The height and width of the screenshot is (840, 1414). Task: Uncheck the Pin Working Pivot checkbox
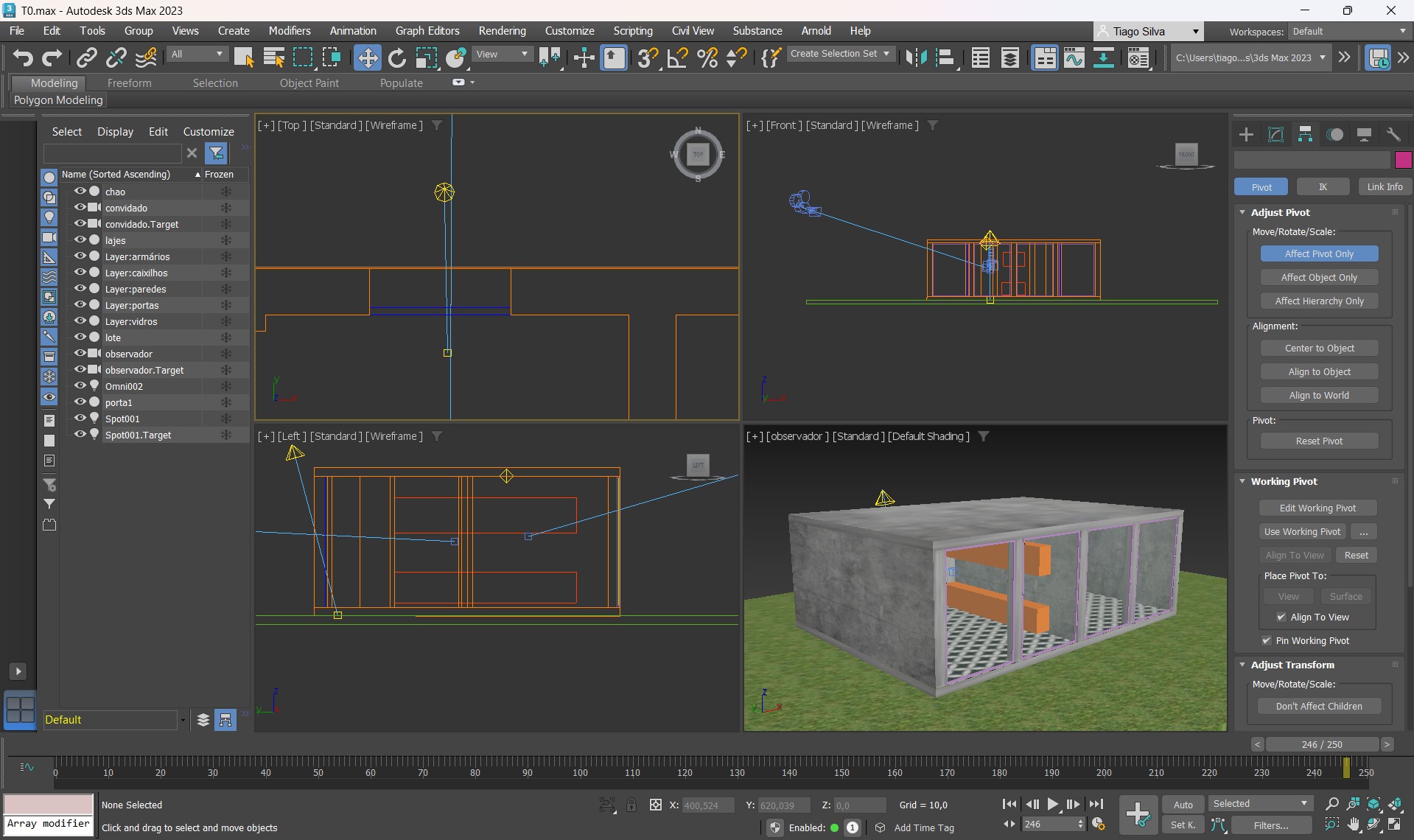1267,640
